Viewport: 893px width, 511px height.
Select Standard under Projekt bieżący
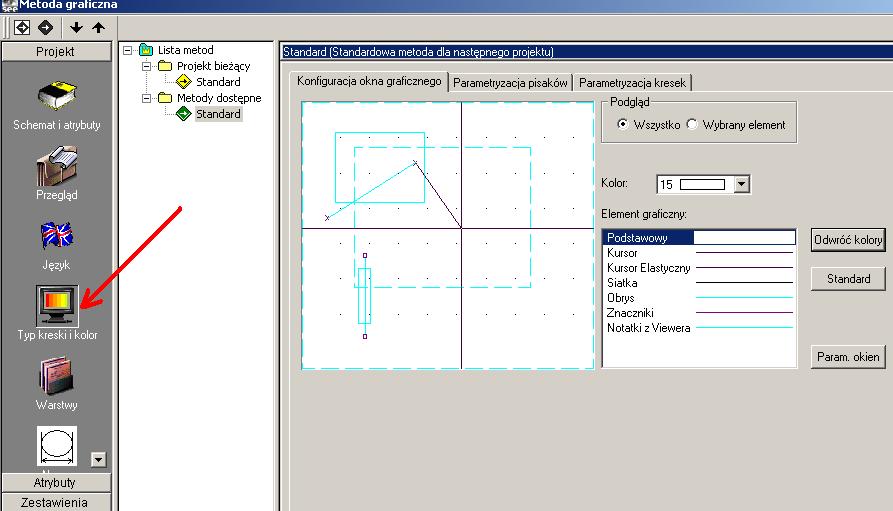[x=218, y=82]
